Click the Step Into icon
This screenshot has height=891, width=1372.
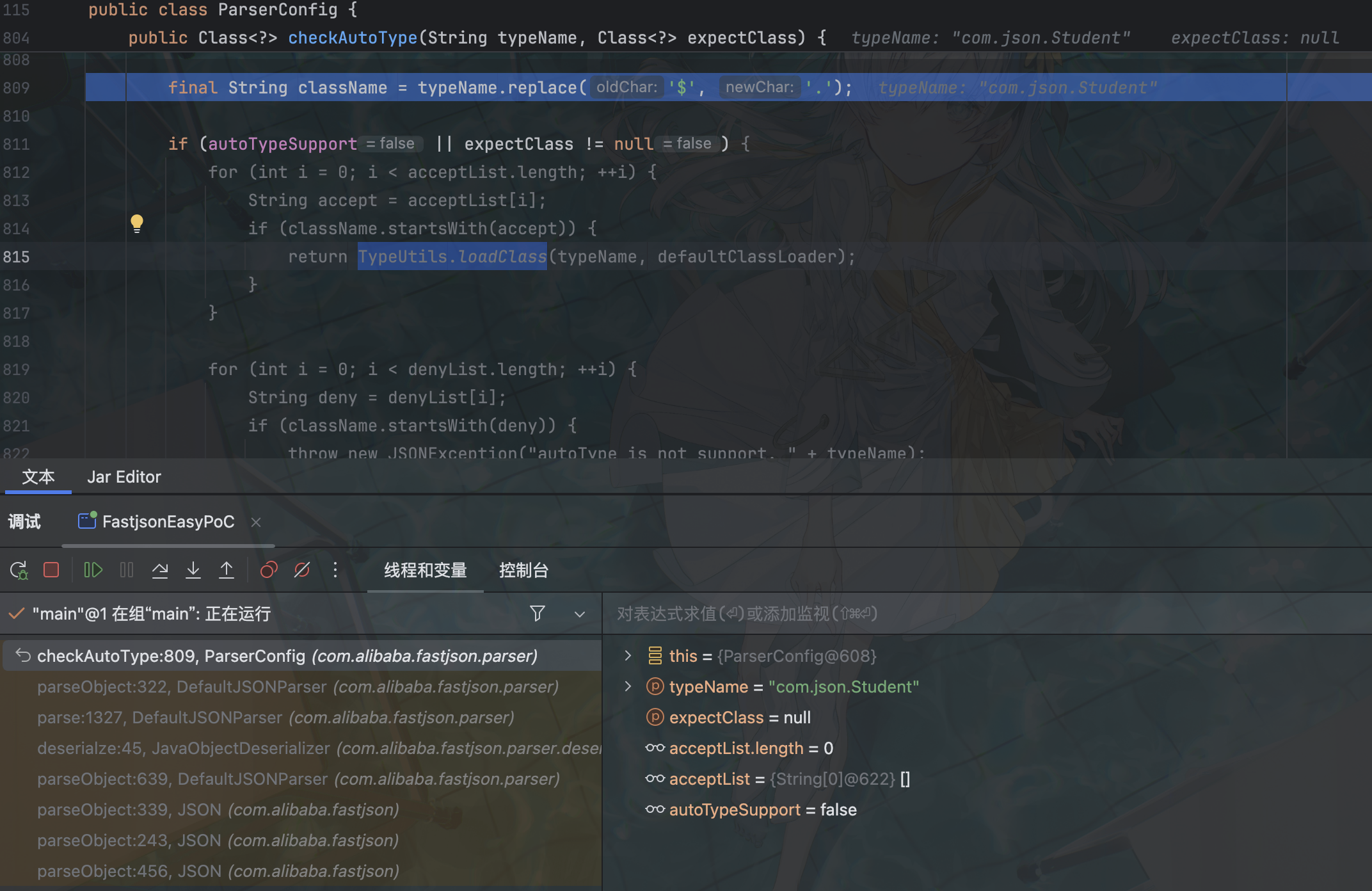(x=193, y=570)
